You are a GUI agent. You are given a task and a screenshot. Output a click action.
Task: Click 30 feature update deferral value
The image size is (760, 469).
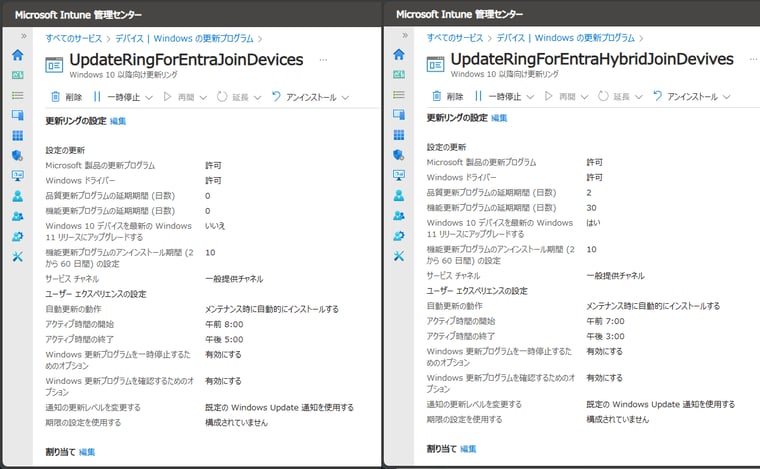pyautogui.click(x=591, y=208)
